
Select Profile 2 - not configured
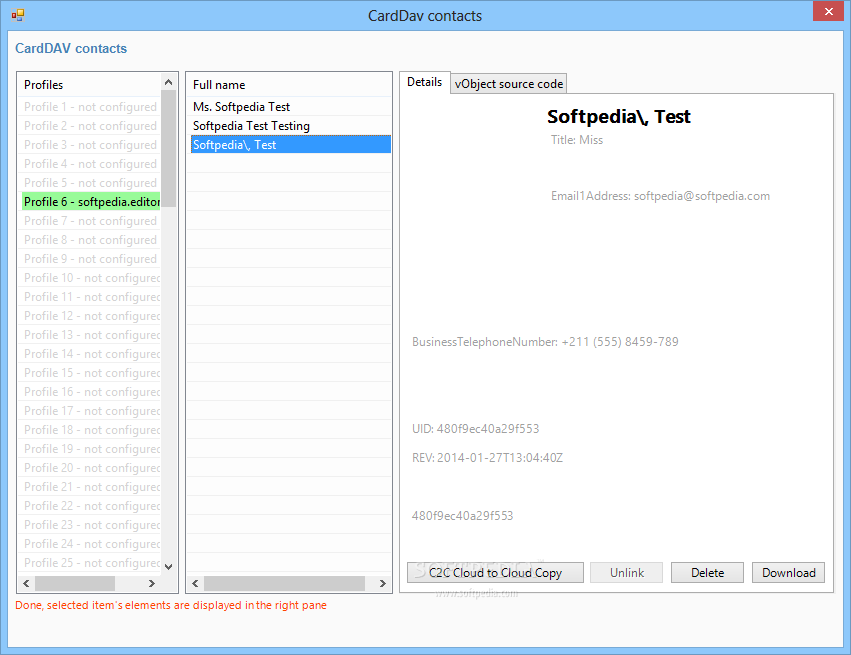coord(91,126)
